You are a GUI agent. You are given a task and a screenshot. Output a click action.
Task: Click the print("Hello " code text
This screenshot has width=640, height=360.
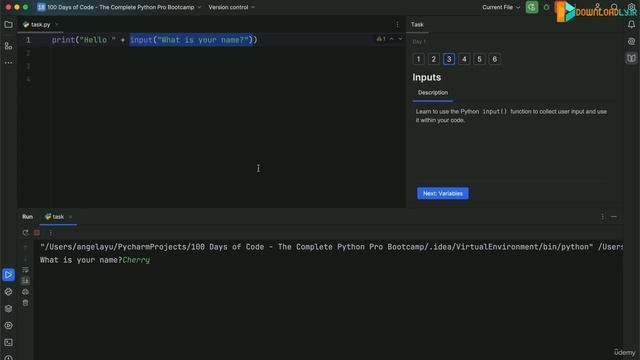[84, 40]
